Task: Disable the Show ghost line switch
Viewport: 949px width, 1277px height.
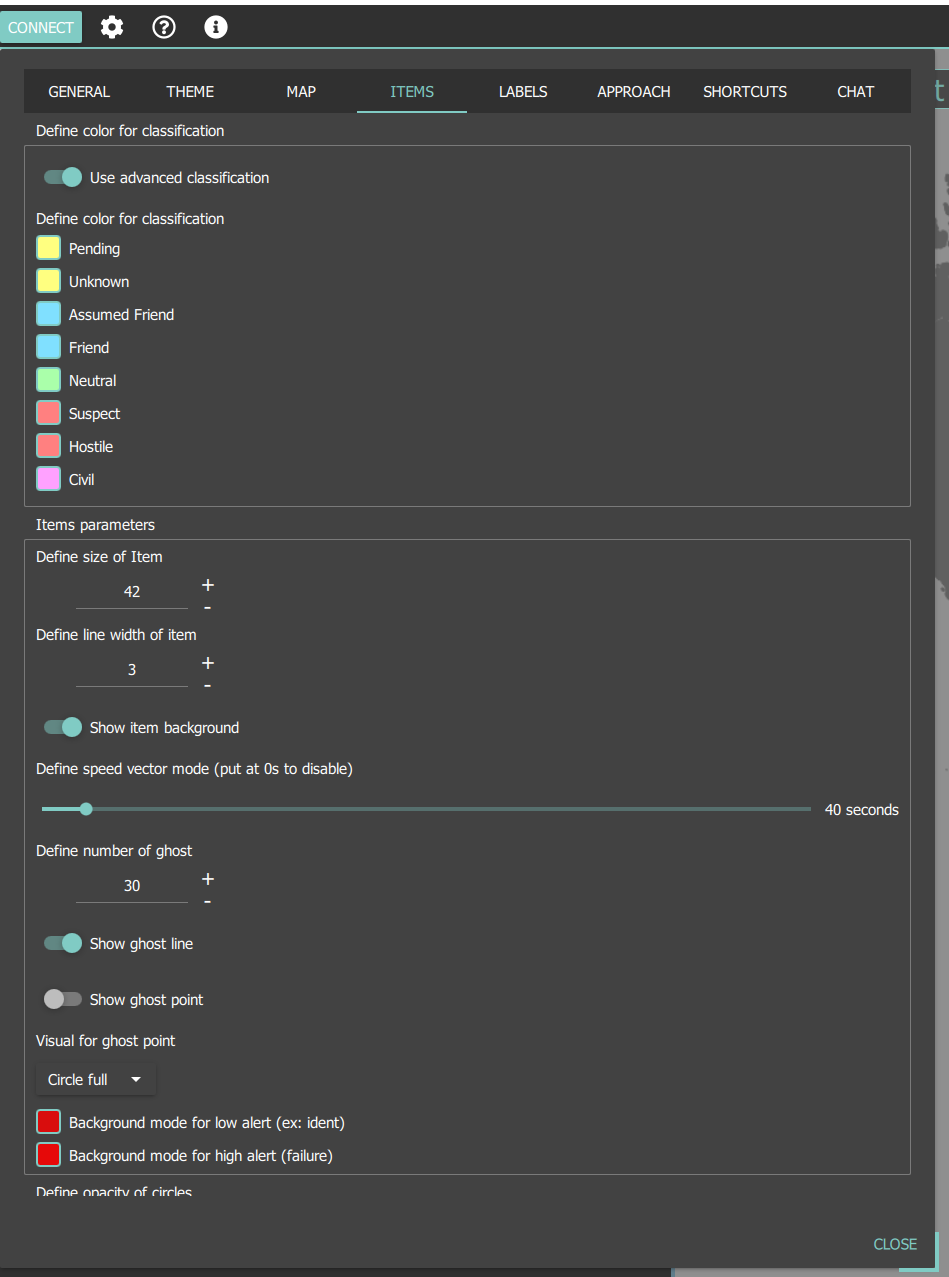Action: (x=62, y=943)
